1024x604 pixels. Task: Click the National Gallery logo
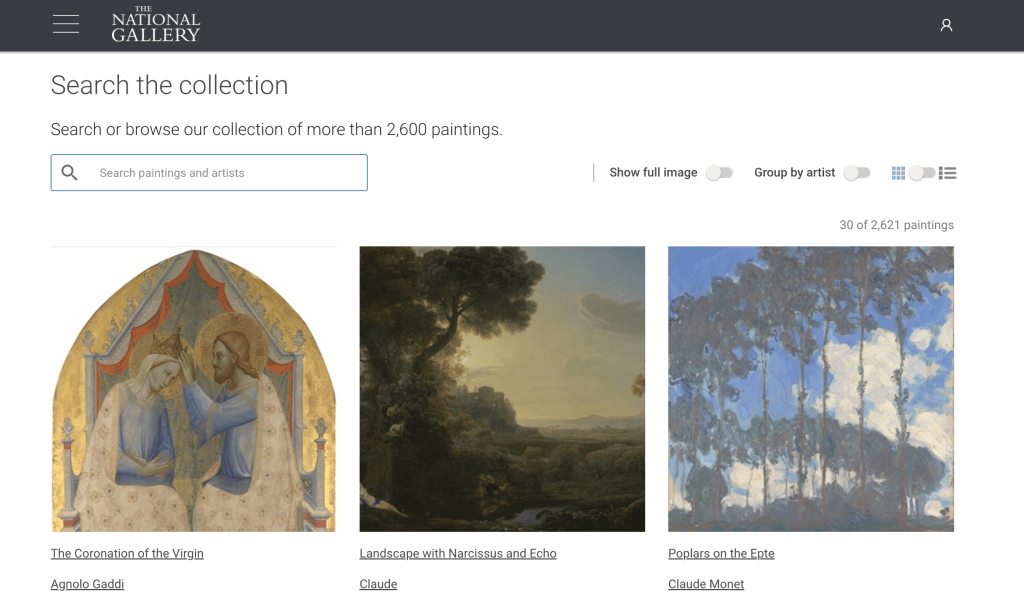155,26
